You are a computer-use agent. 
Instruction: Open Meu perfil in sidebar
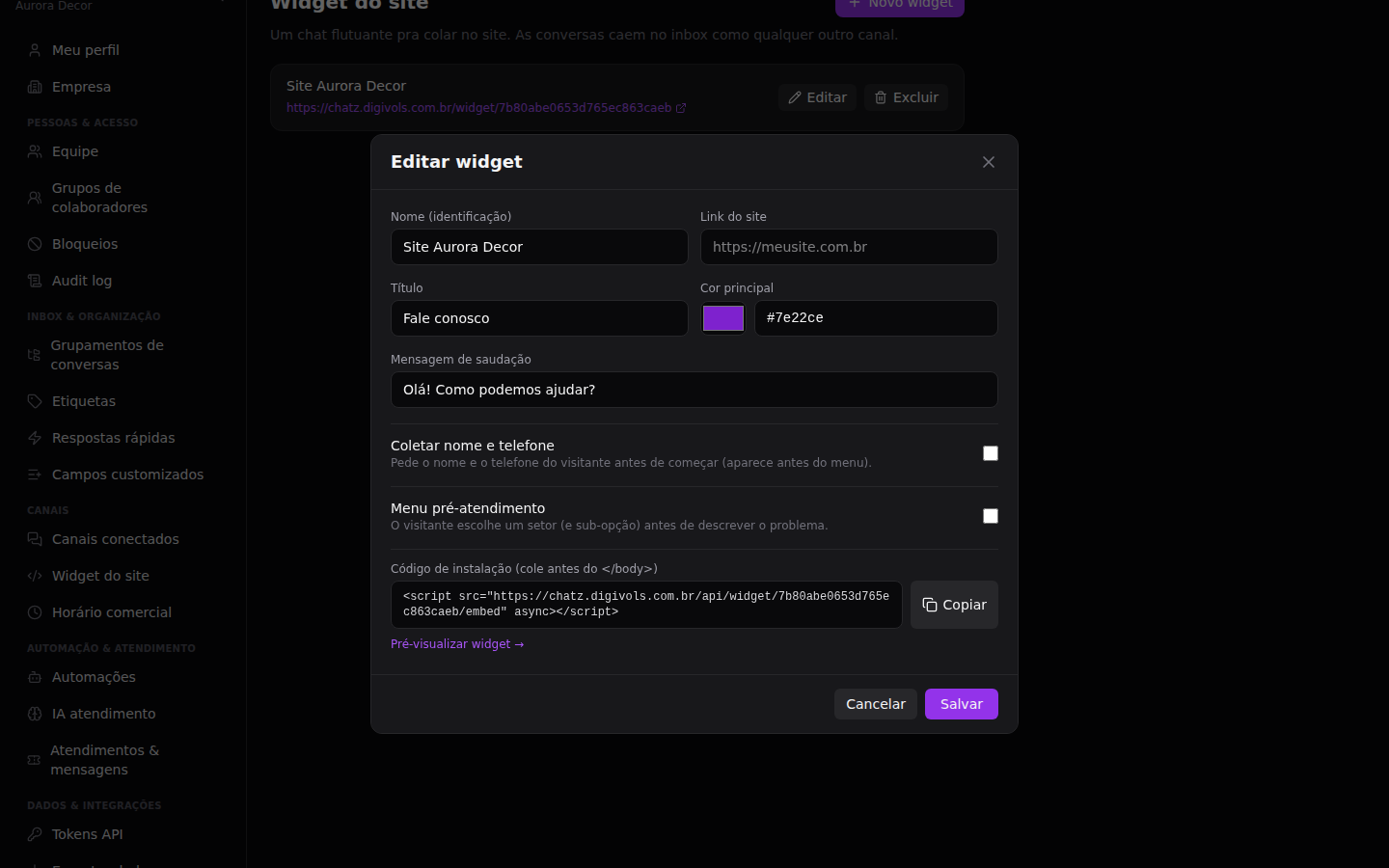123,50
